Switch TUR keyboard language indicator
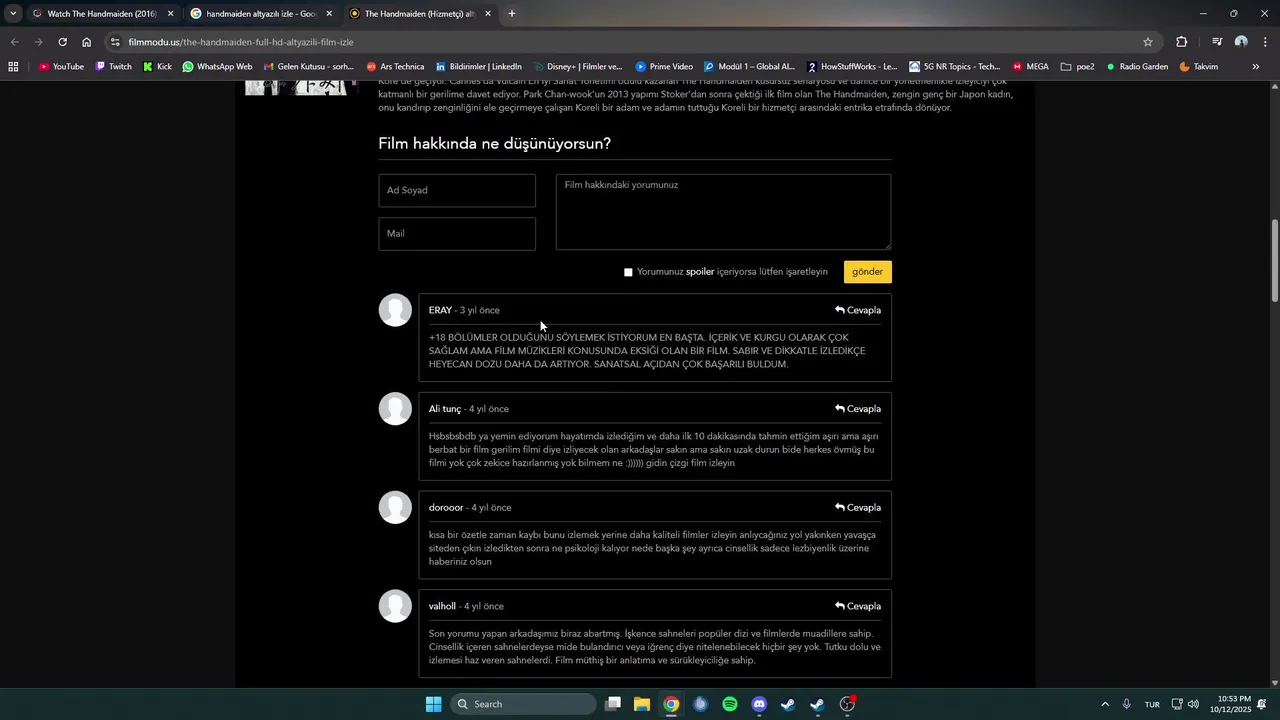 (1152, 704)
